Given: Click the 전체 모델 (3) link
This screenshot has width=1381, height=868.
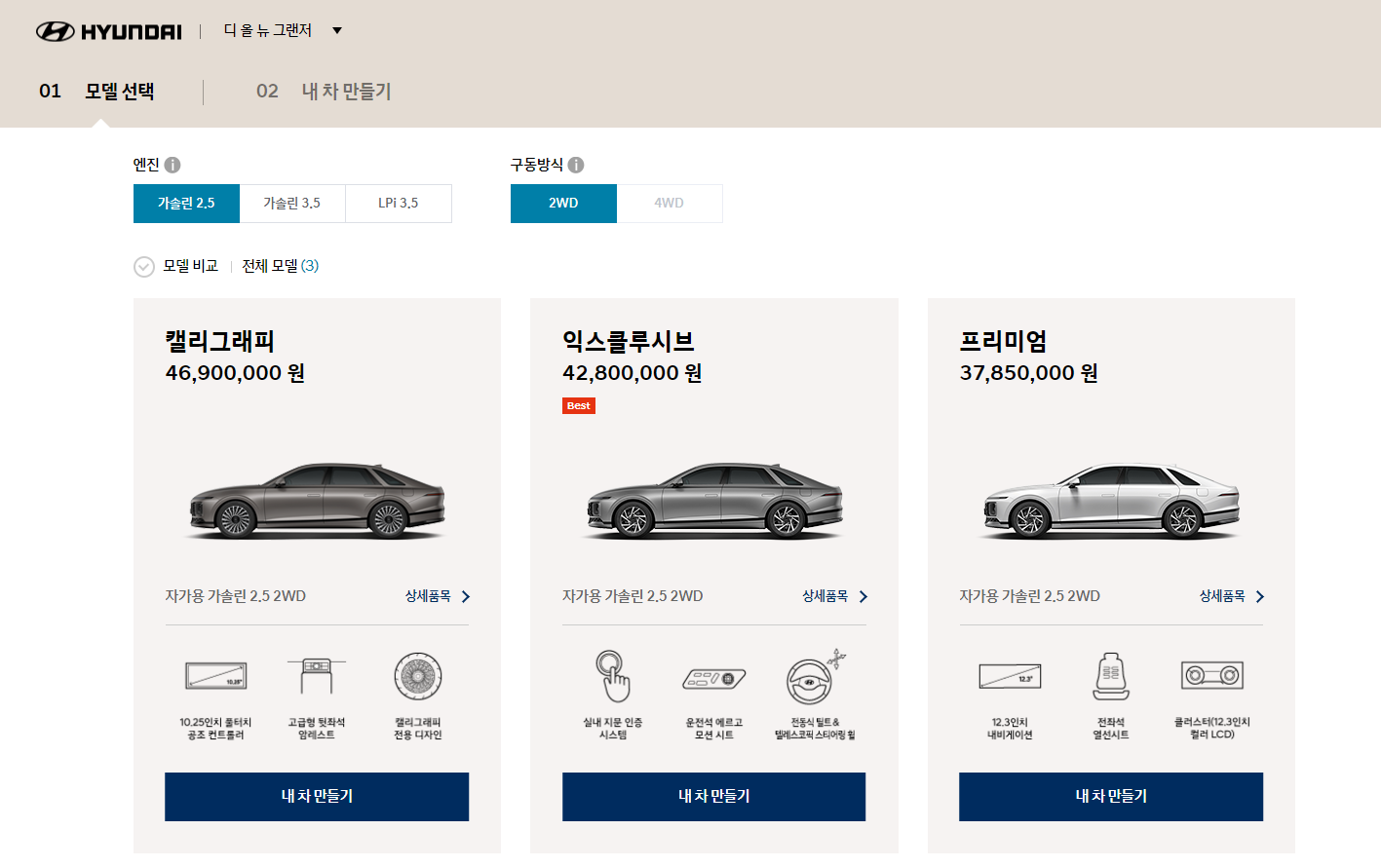Looking at the screenshot, I should pyautogui.click(x=281, y=266).
